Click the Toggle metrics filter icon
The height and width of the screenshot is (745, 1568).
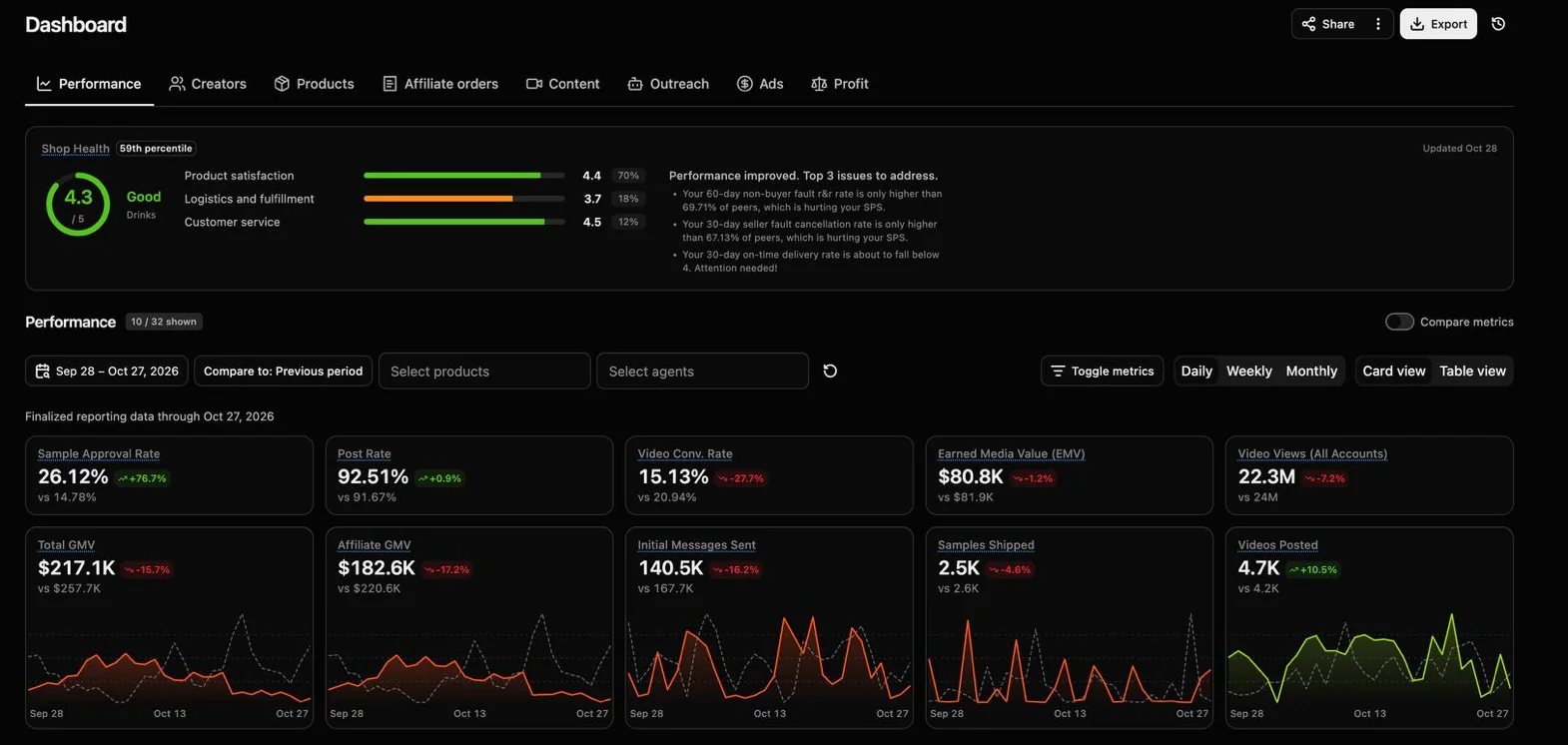(1058, 372)
